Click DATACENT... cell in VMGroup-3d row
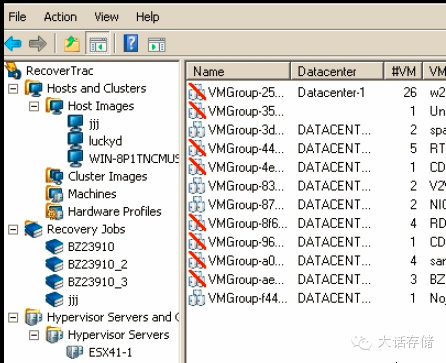The image size is (446, 363). (334, 129)
